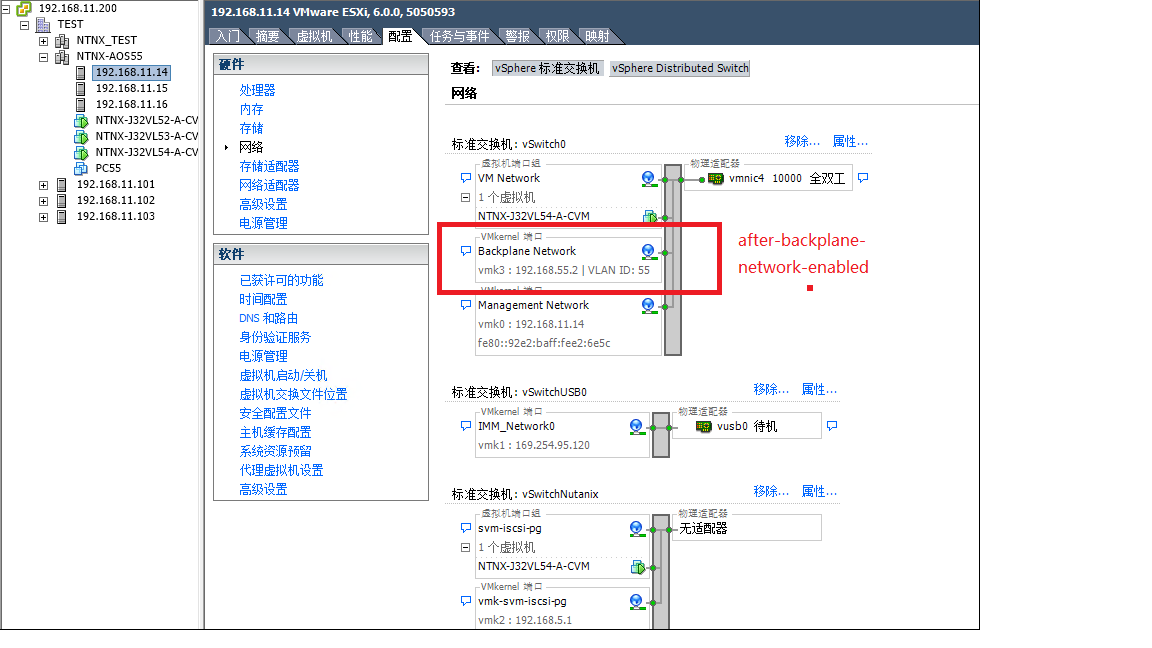Click the speech-bubble icon beside VM Network

click(465, 178)
